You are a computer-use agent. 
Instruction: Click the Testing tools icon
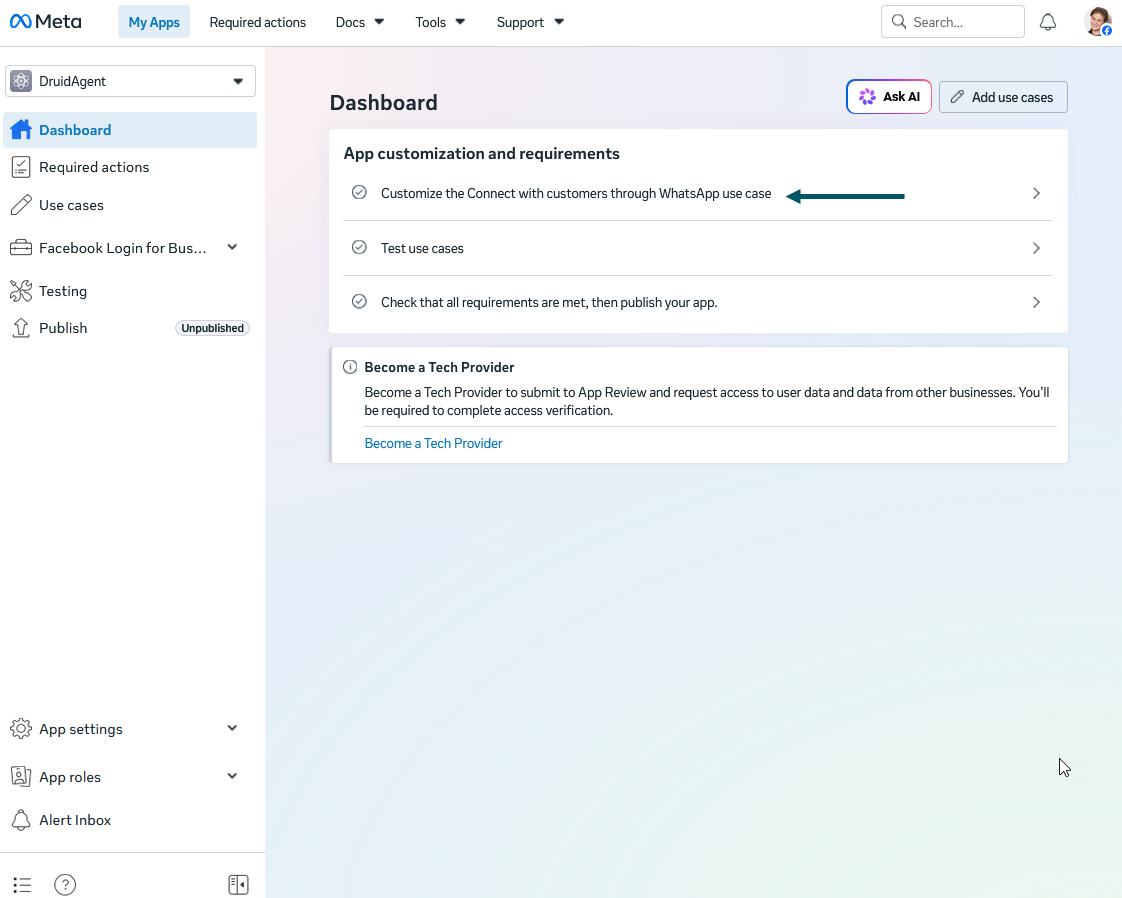tap(21, 291)
